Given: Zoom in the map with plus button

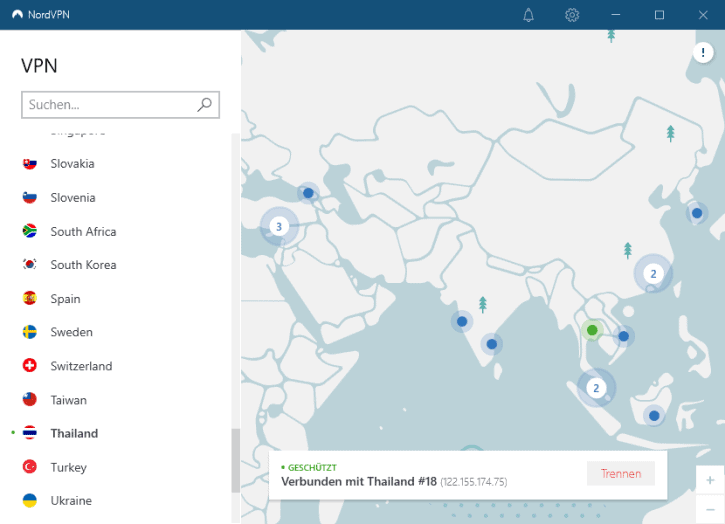Looking at the screenshot, I should [x=710, y=480].
